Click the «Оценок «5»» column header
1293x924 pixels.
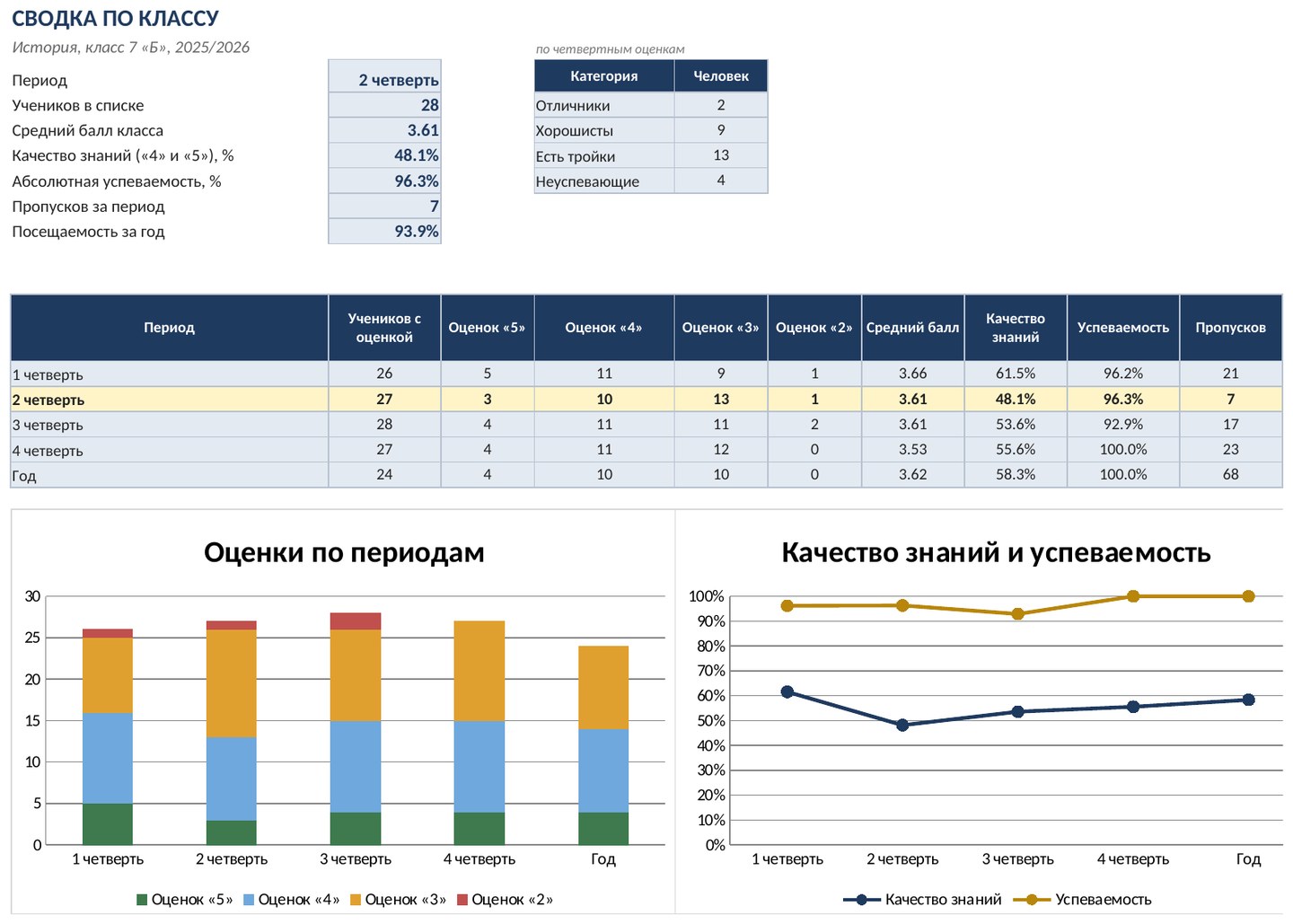tap(488, 328)
